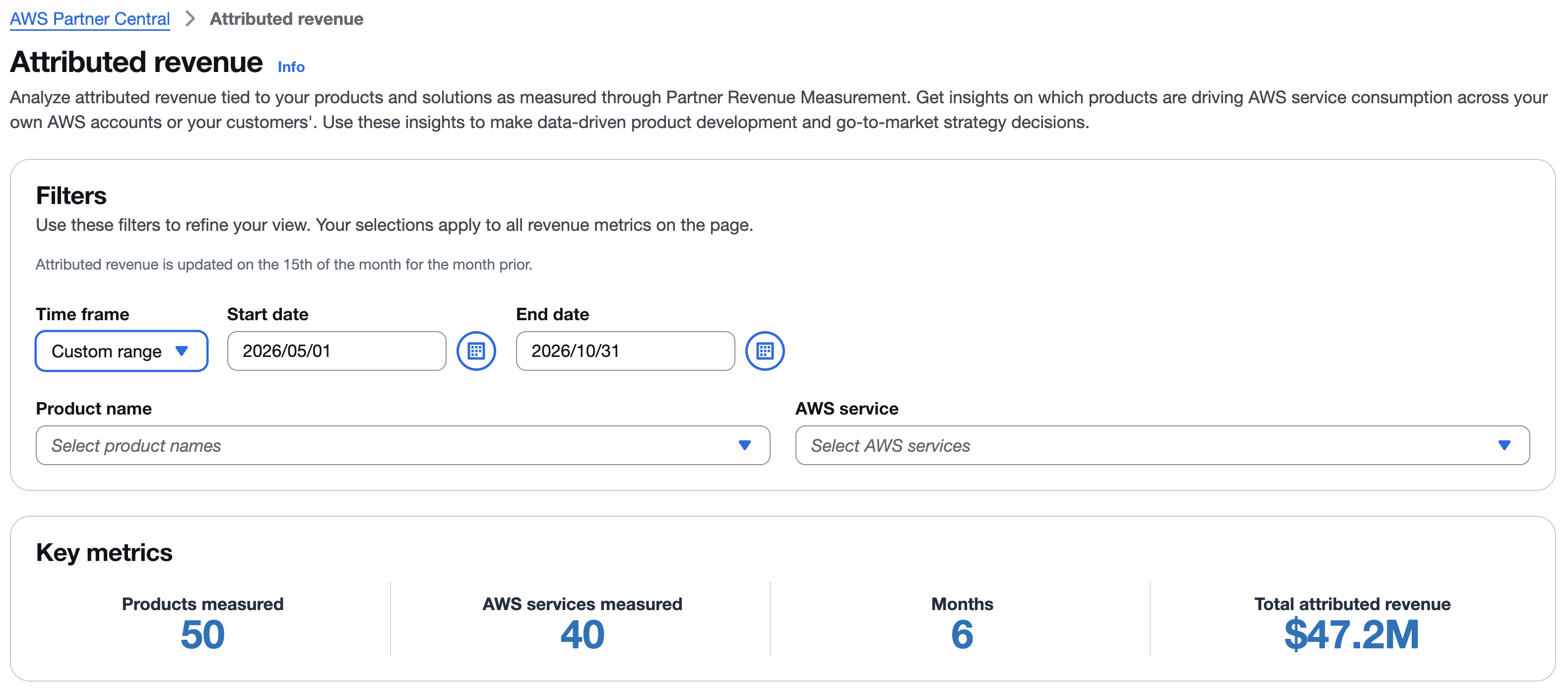The width and height of the screenshot is (1568, 693).
Task: Click the Start date label
Action: [x=268, y=314]
